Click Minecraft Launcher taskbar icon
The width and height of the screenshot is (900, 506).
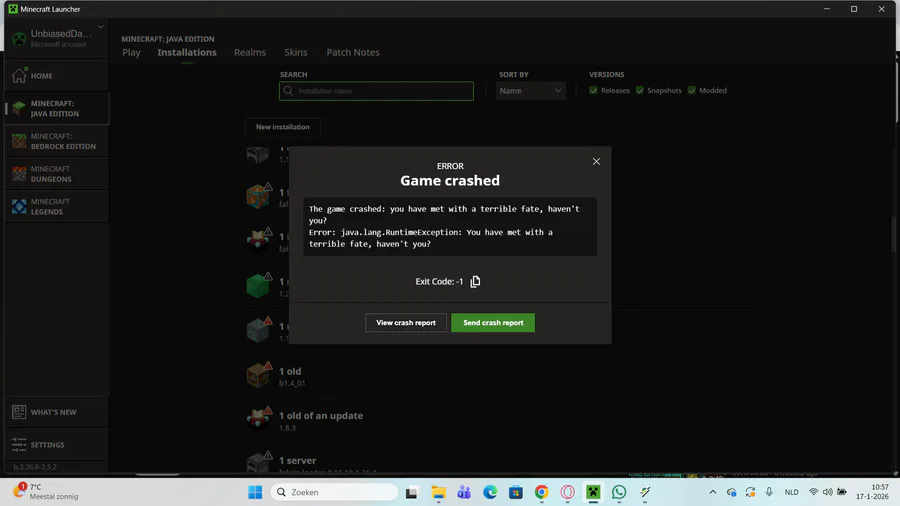coord(593,492)
